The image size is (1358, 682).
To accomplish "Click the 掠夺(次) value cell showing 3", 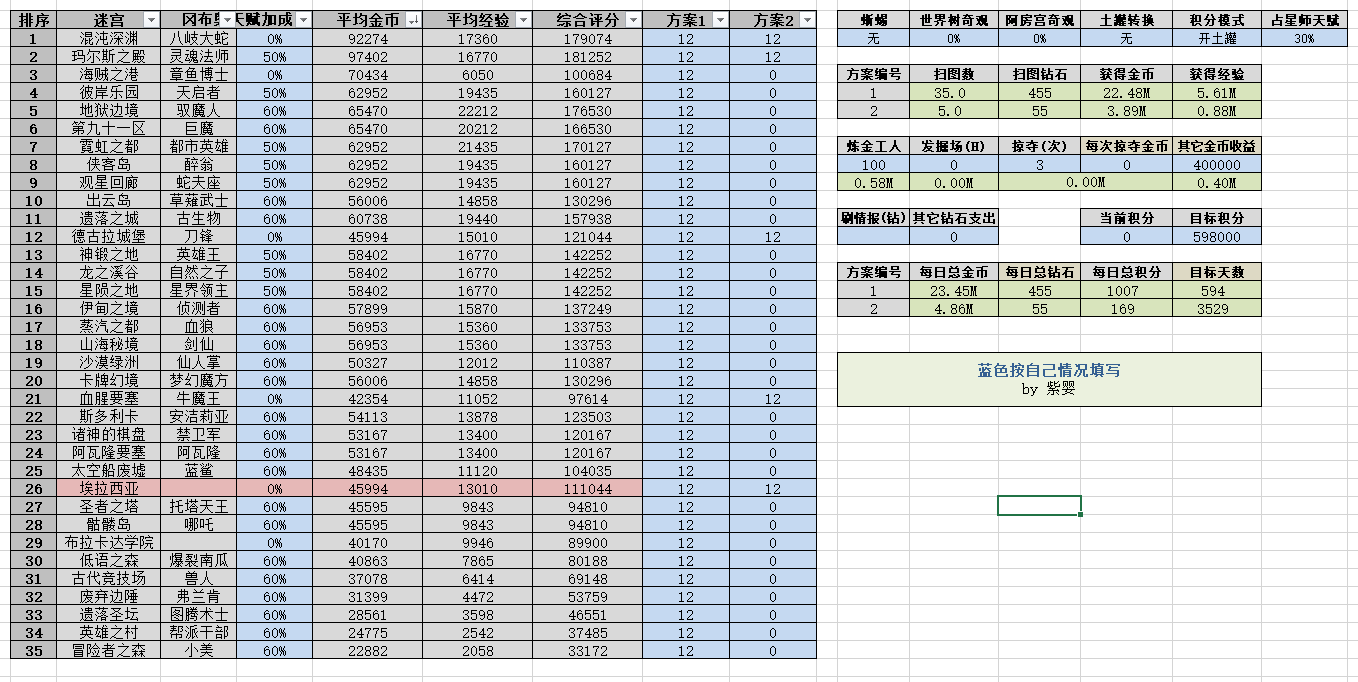I will [1040, 164].
